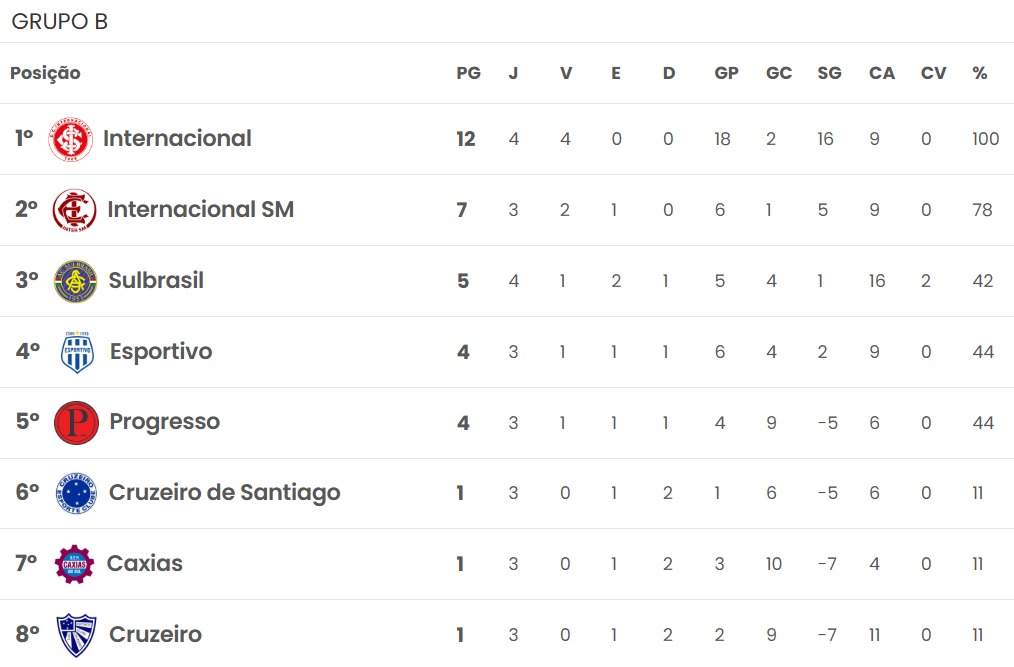Click the PG points column header

469,73
